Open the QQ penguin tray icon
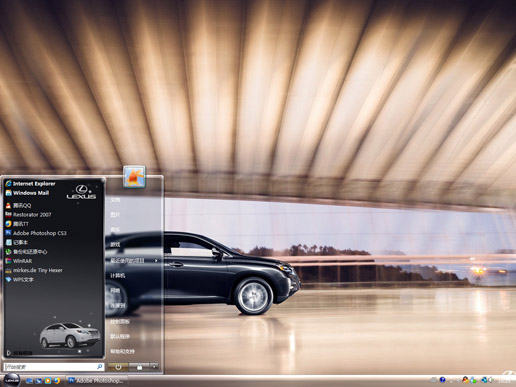The image size is (516, 387). 466,380
